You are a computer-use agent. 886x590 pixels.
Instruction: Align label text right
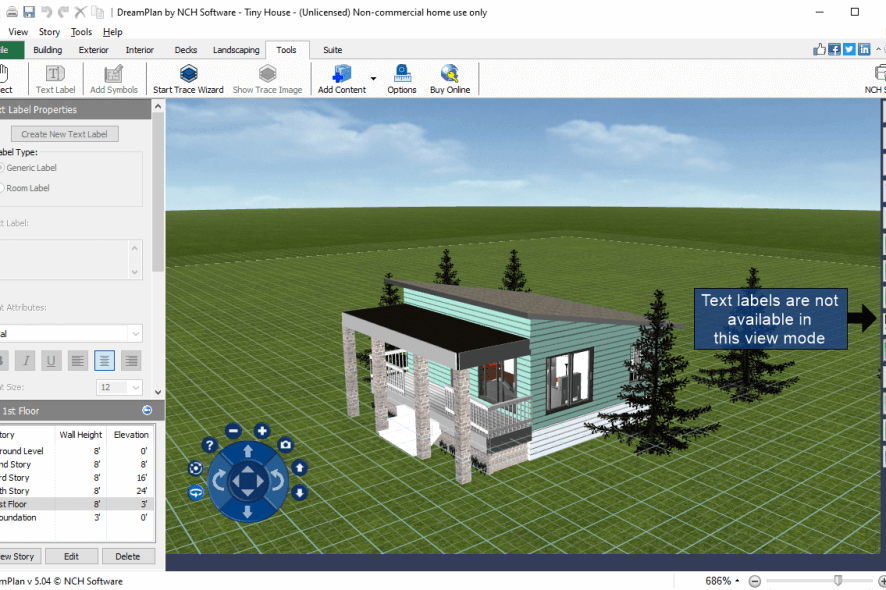pos(131,361)
